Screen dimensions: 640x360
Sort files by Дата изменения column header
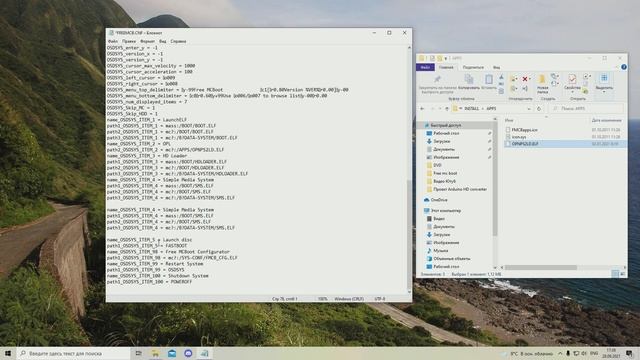click(x=606, y=120)
